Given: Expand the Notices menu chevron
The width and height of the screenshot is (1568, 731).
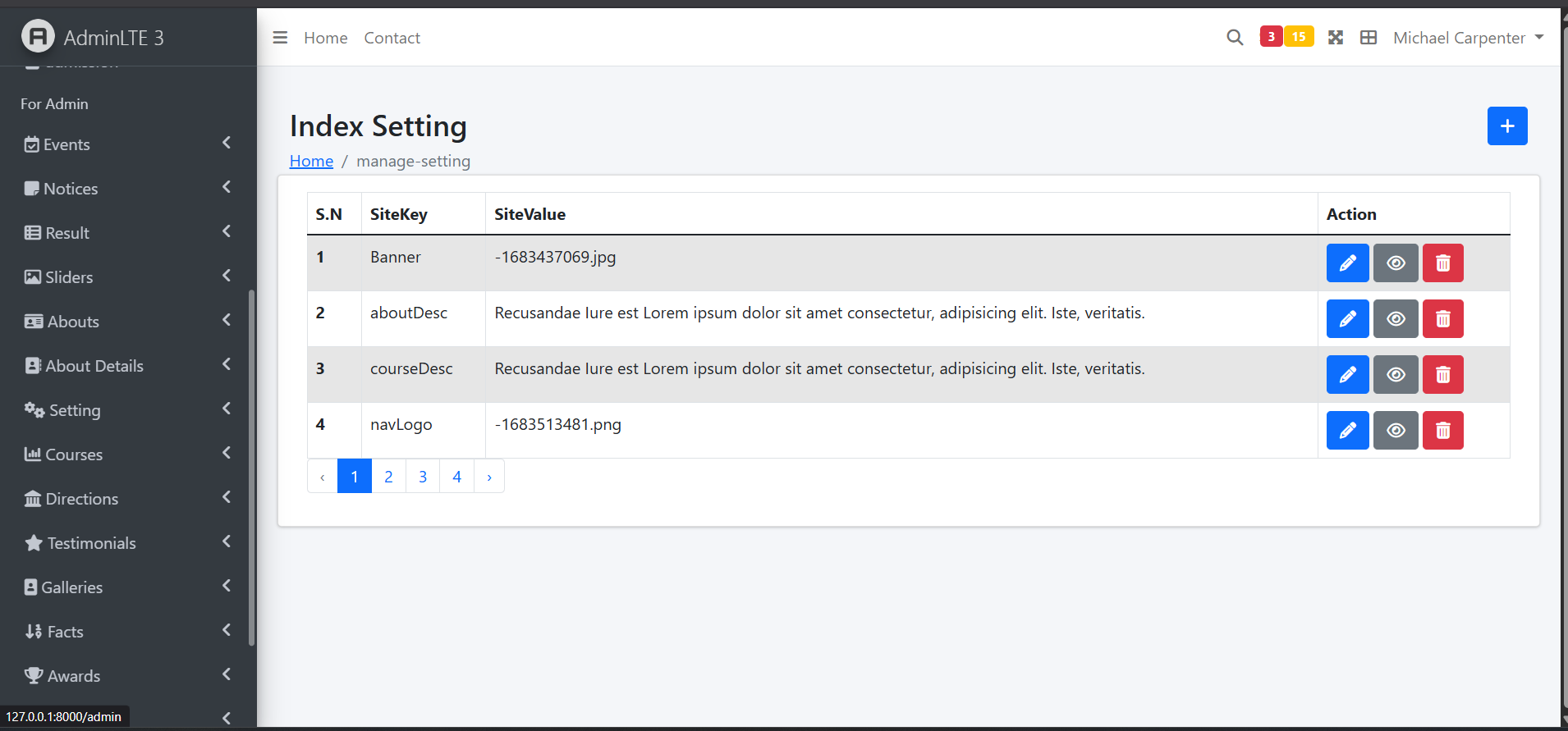Looking at the screenshot, I should tap(227, 187).
